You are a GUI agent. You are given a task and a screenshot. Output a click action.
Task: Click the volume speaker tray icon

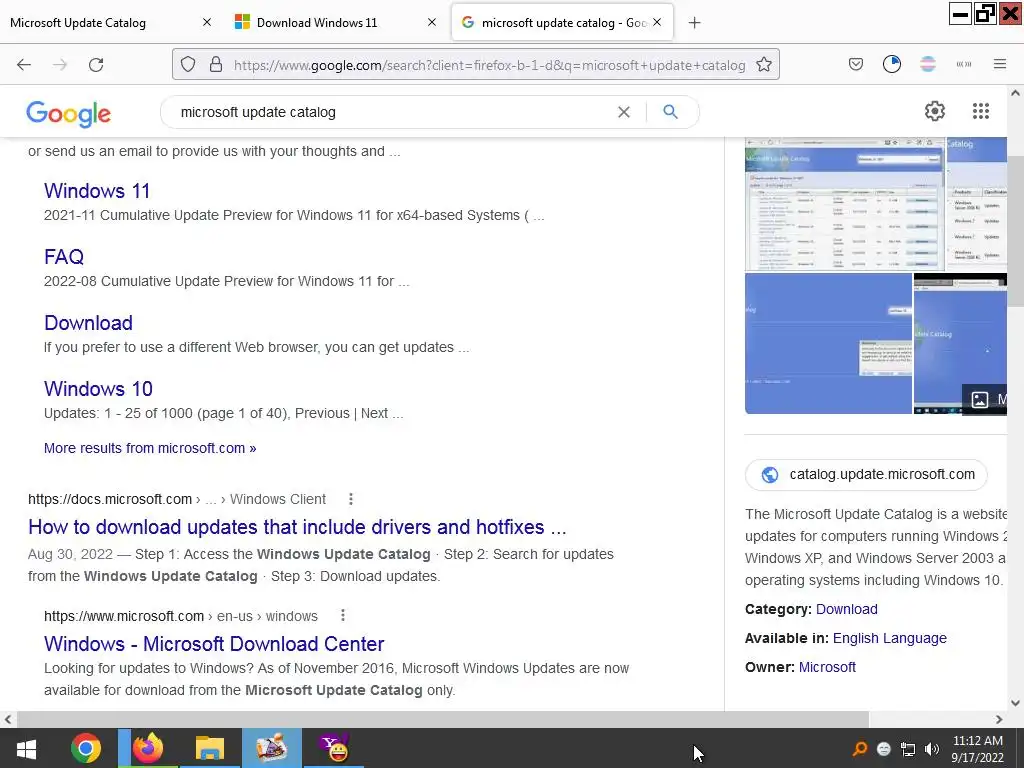tap(932, 749)
